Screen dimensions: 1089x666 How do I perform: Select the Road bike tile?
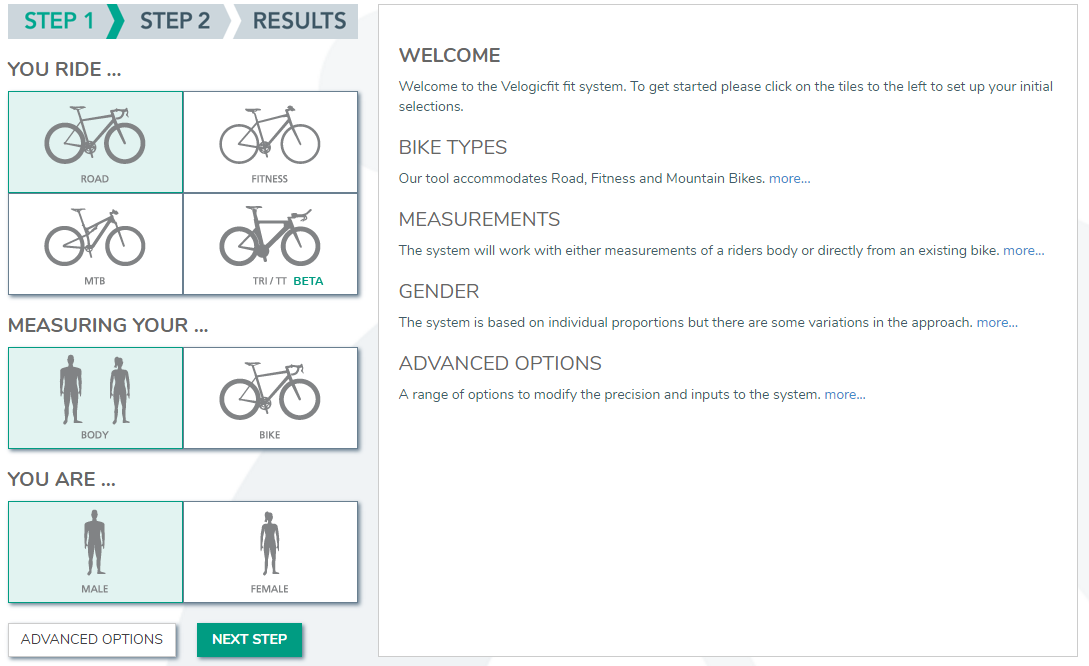(x=95, y=142)
